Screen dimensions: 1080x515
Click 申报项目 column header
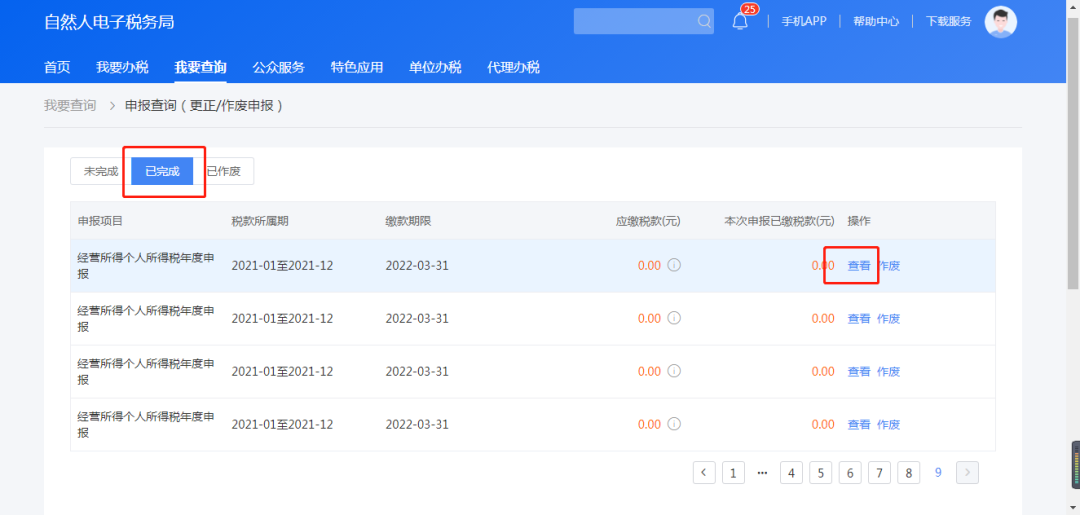pyautogui.click(x=100, y=221)
